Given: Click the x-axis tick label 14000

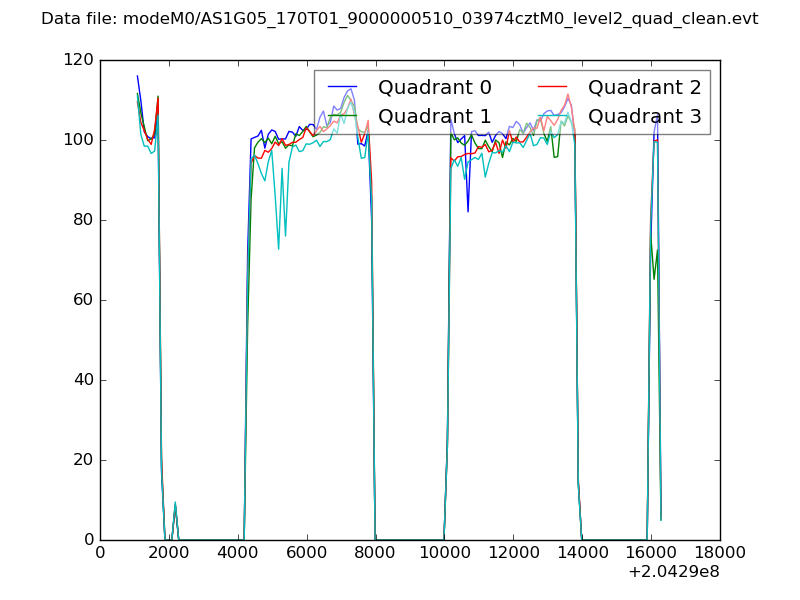Looking at the screenshot, I should click(x=582, y=553).
